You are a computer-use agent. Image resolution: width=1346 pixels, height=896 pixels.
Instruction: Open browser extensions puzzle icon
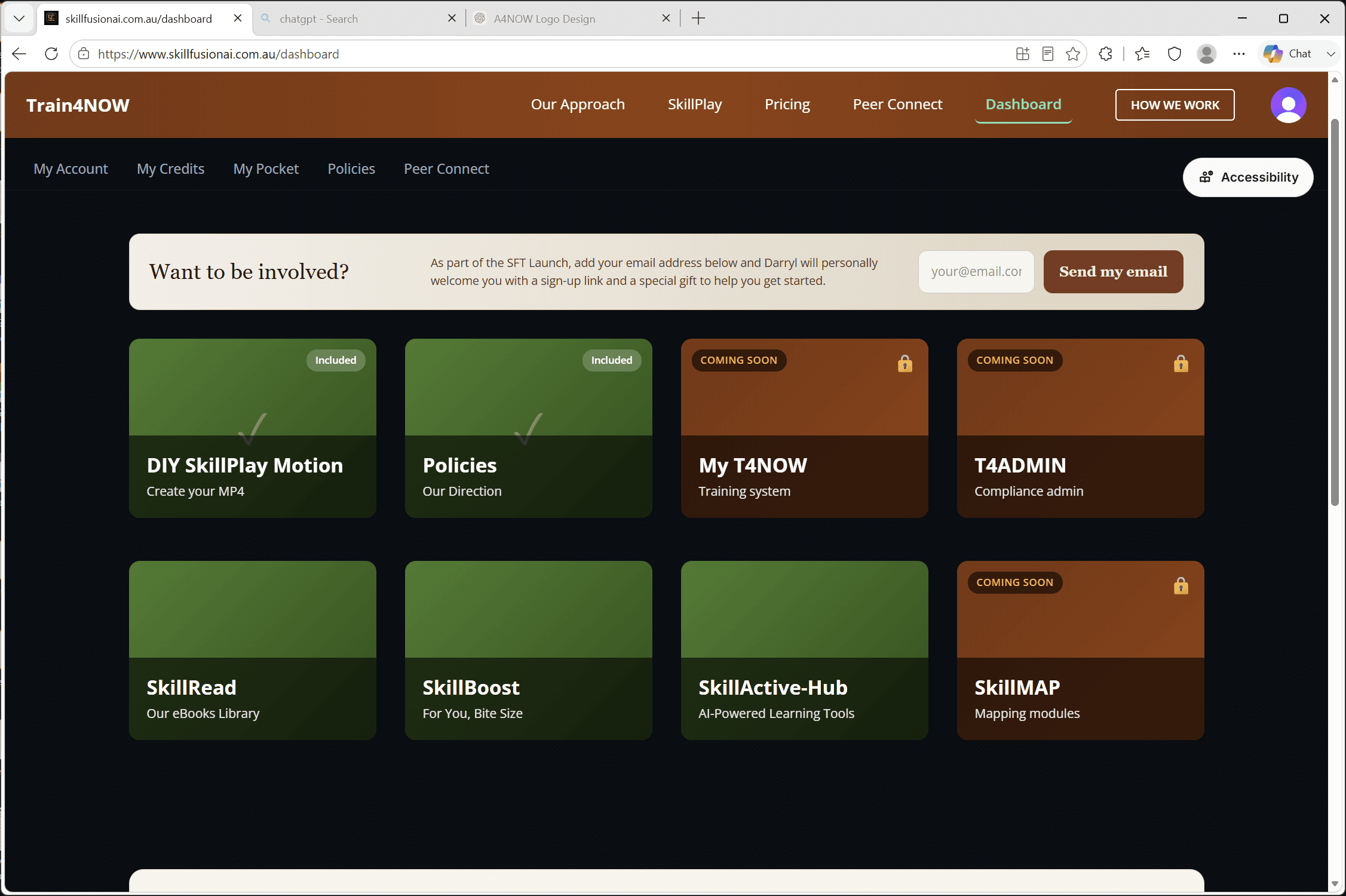tap(1106, 54)
